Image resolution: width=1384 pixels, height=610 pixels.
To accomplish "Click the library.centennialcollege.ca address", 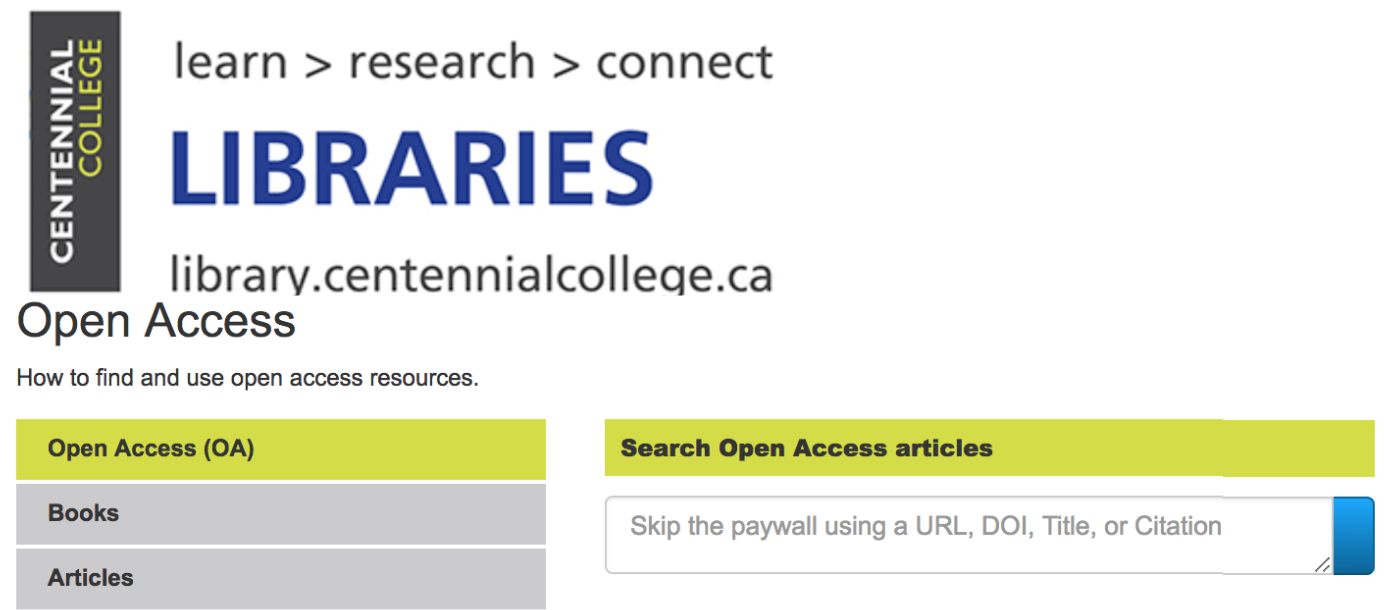I will coord(471,274).
